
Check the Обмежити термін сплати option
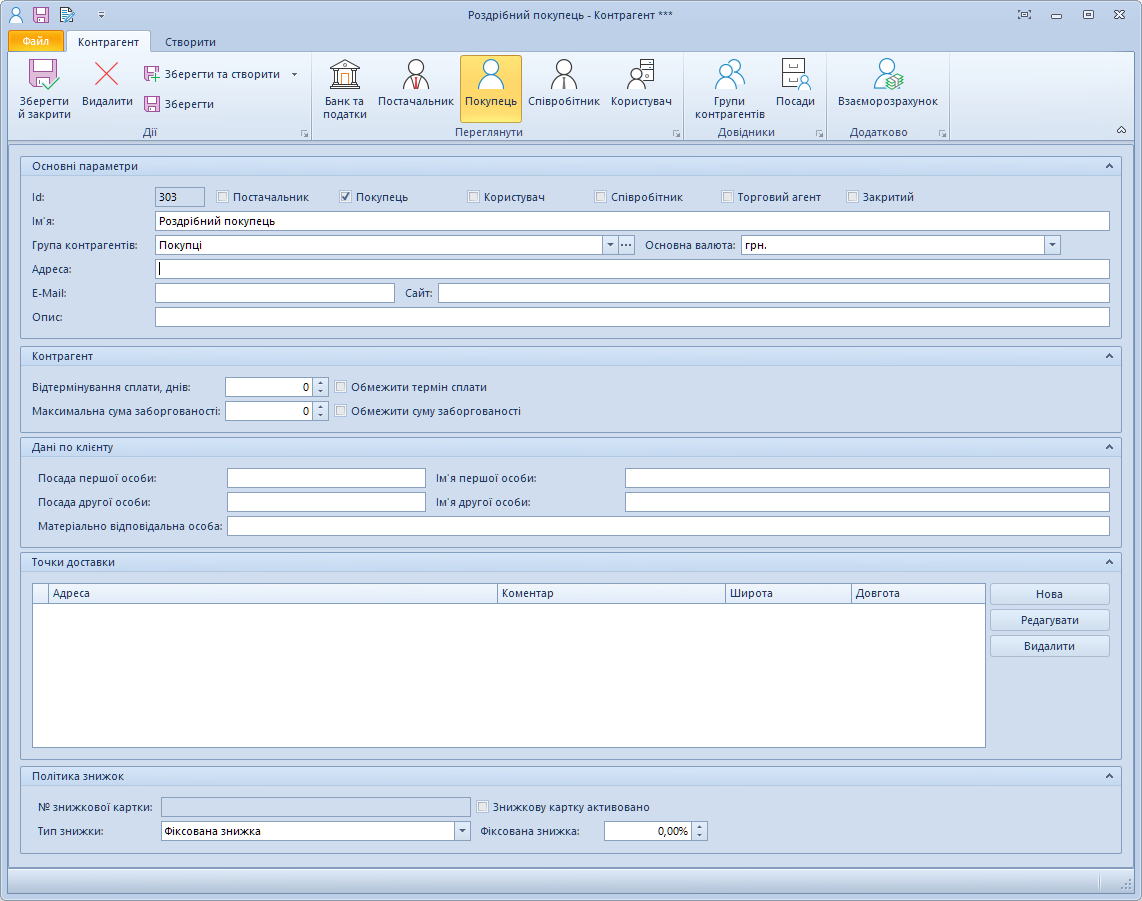point(341,387)
